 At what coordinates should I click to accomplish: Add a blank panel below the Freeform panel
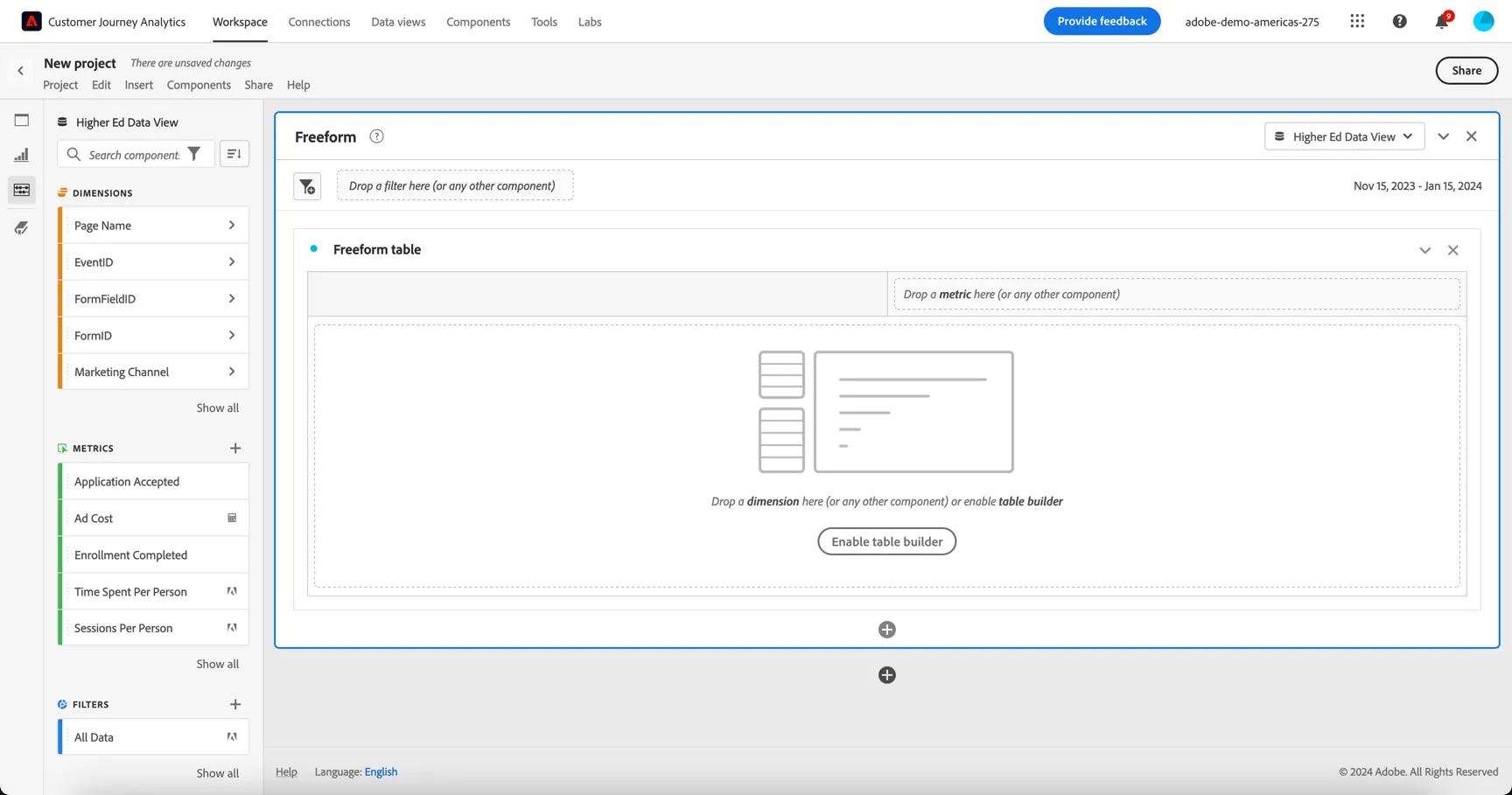pyautogui.click(x=887, y=675)
